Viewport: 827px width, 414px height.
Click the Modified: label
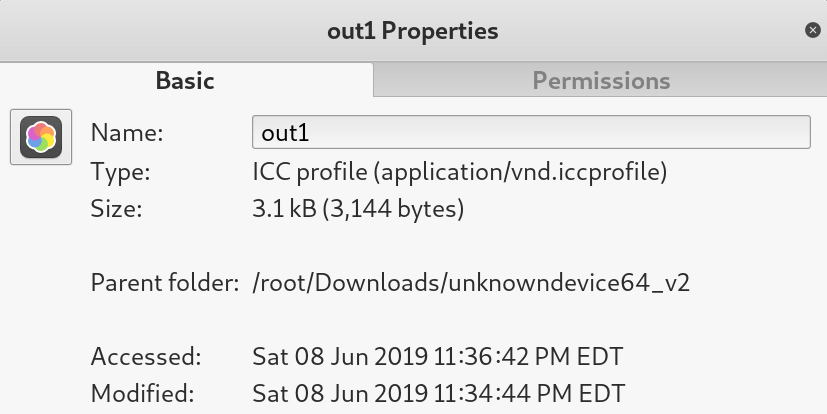(x=142, y=391)
